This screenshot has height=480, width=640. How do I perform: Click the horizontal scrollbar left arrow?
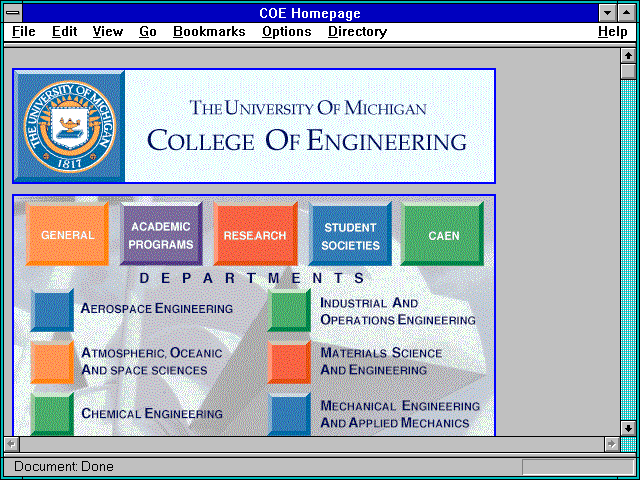pyautogui.click(x=11, y=444)
